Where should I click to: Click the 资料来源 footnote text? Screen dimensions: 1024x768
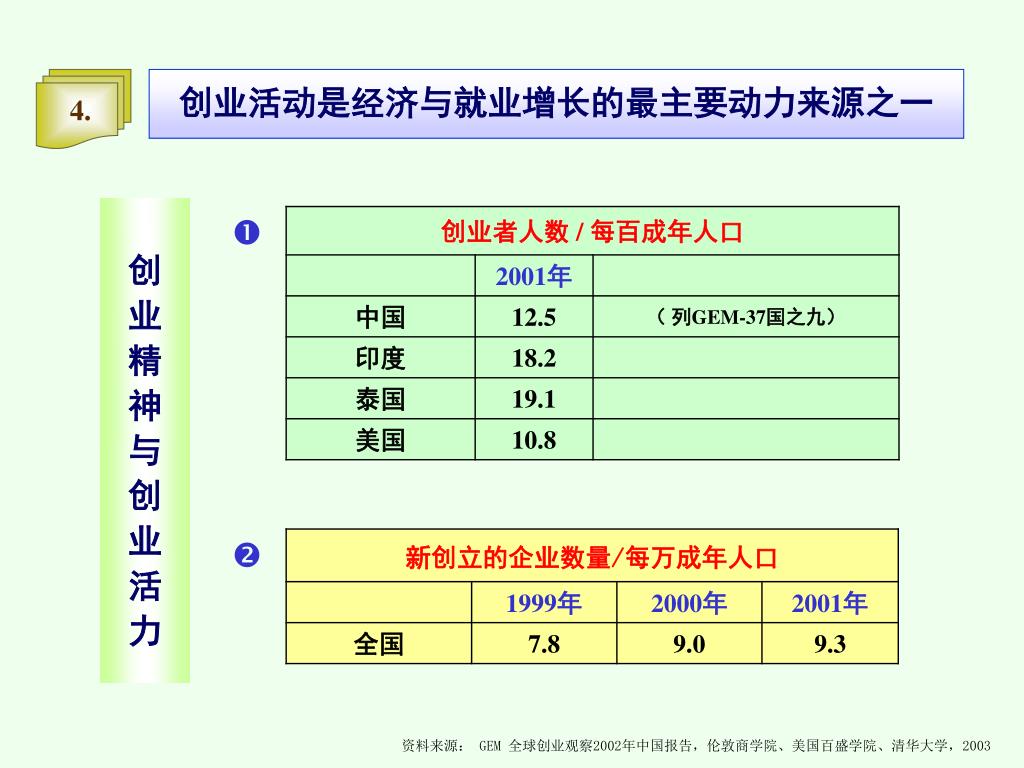pyautogui.click(x=696, y=745)
